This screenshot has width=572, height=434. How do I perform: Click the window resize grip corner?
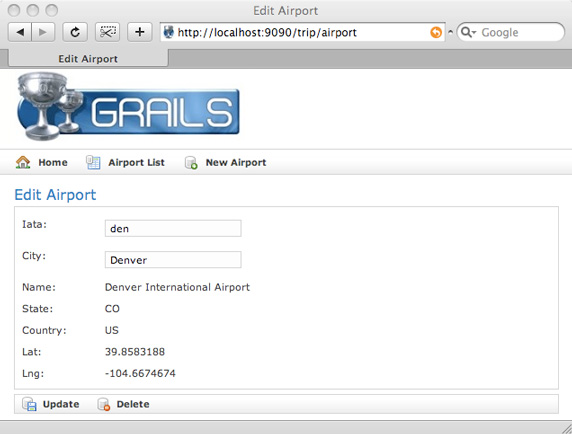tap(566, 428)
